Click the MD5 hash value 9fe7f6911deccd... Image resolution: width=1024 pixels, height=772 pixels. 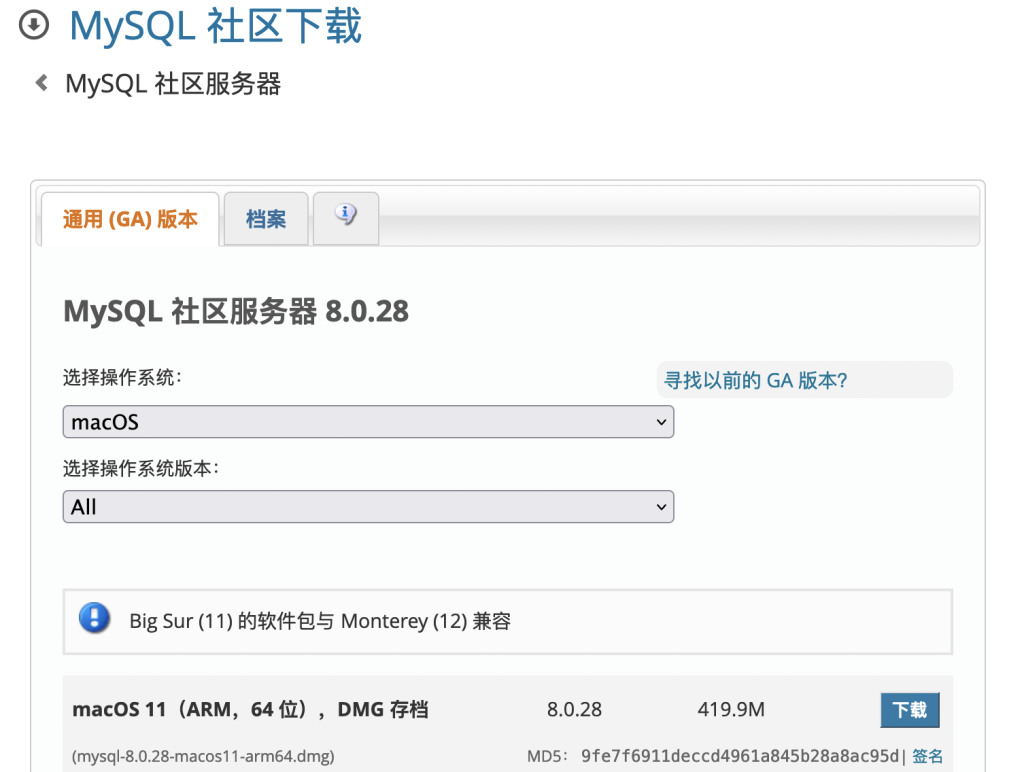740,756
